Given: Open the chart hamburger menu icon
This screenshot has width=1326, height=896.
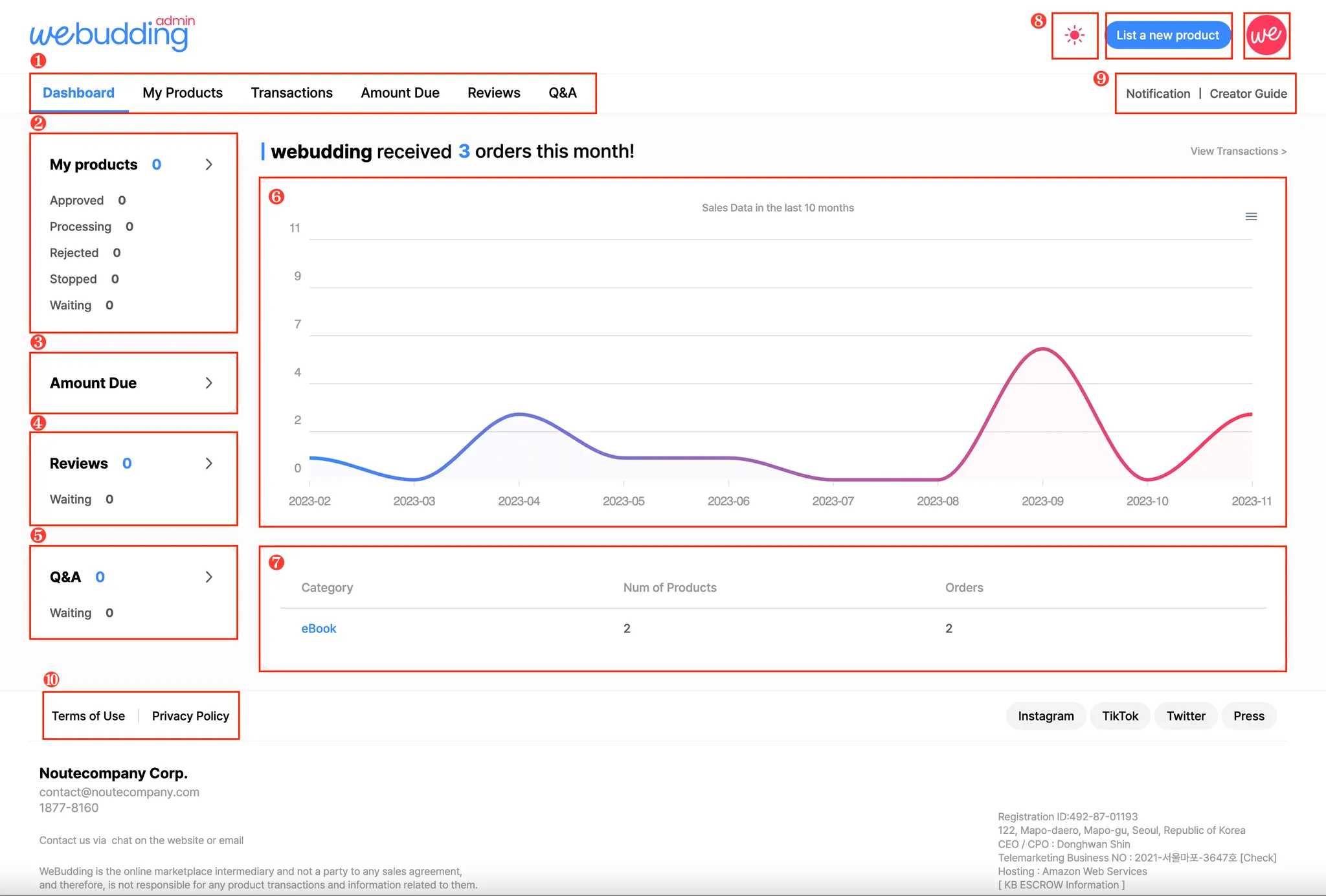Looking at the screenshot, I should click(x=1251, y=217).
